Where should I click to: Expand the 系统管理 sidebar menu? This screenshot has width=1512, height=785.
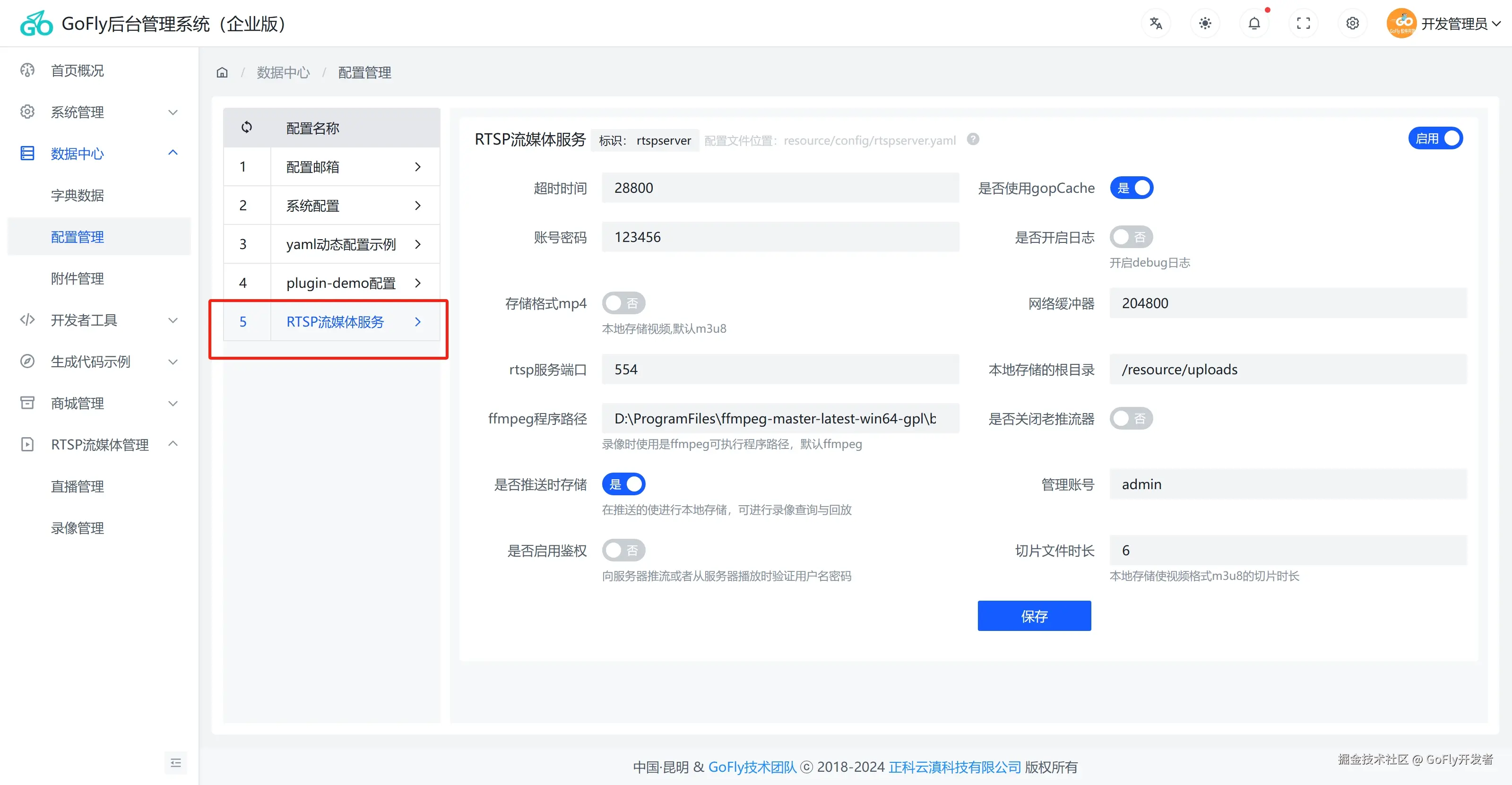[99, 112]
